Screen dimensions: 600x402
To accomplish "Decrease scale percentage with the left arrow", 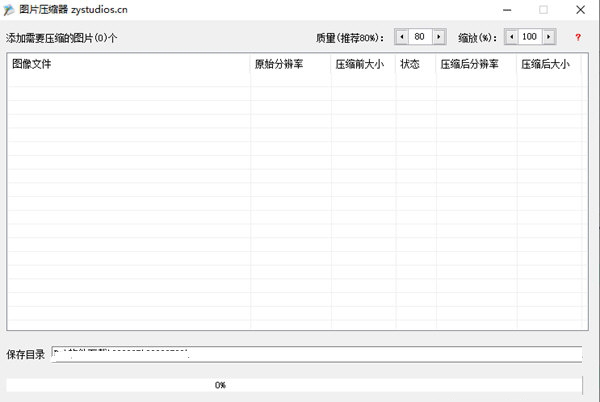I will coord(511,37).
